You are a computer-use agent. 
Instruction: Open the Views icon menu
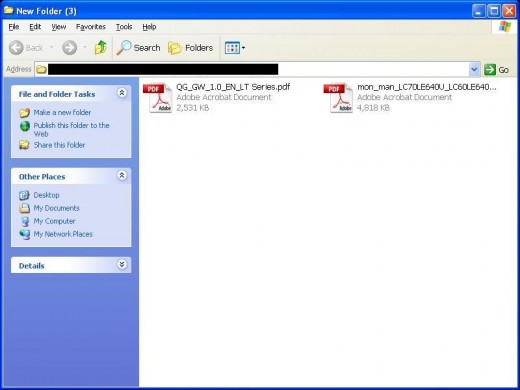click(x=235, y=48)
